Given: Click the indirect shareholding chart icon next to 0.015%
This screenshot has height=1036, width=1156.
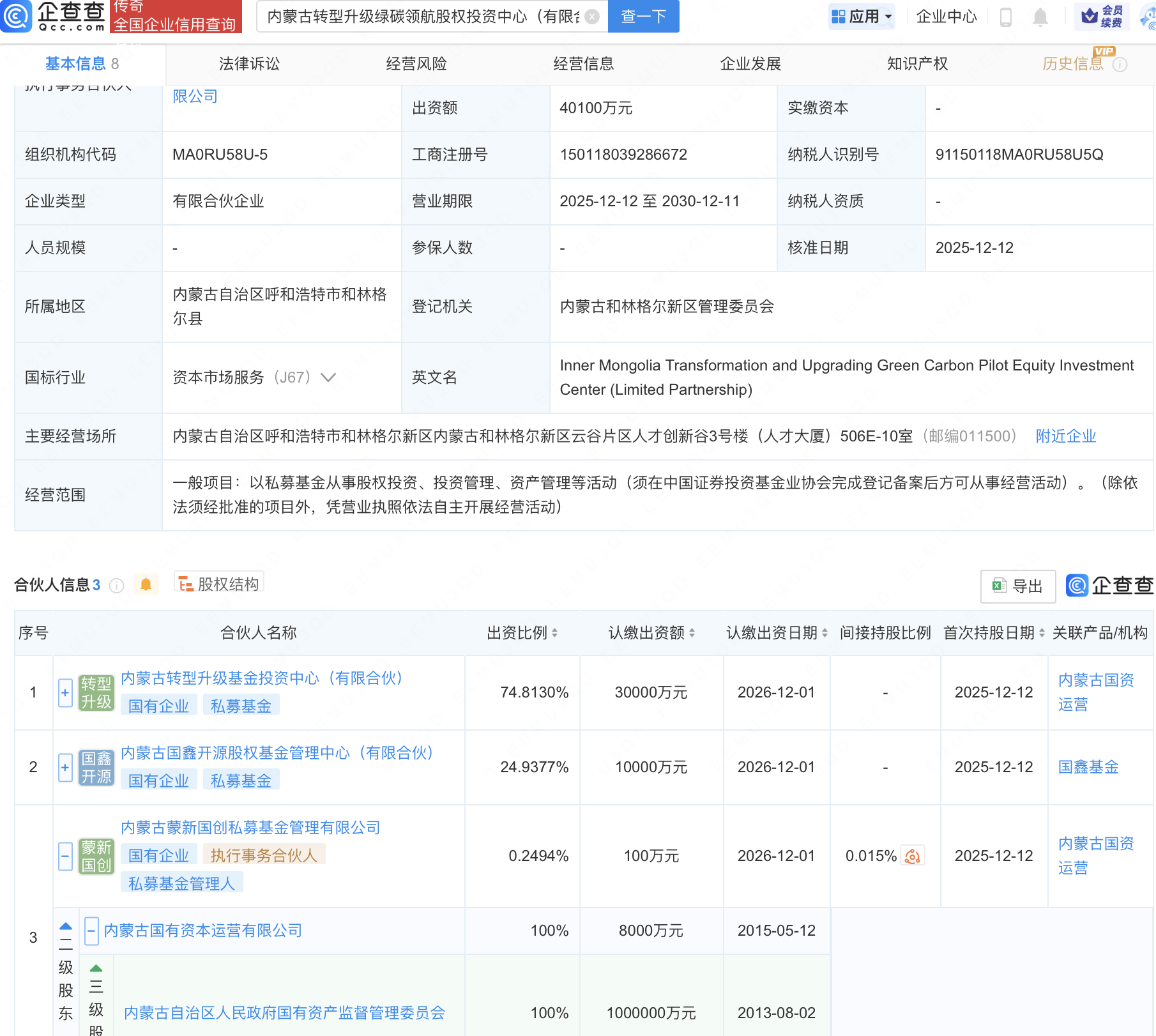Looking at the screenshot, I should click(913, 856).
